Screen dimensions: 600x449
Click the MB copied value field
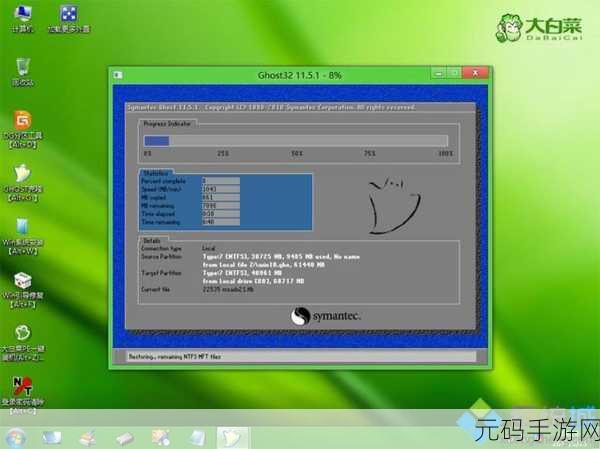pos(221,198)
